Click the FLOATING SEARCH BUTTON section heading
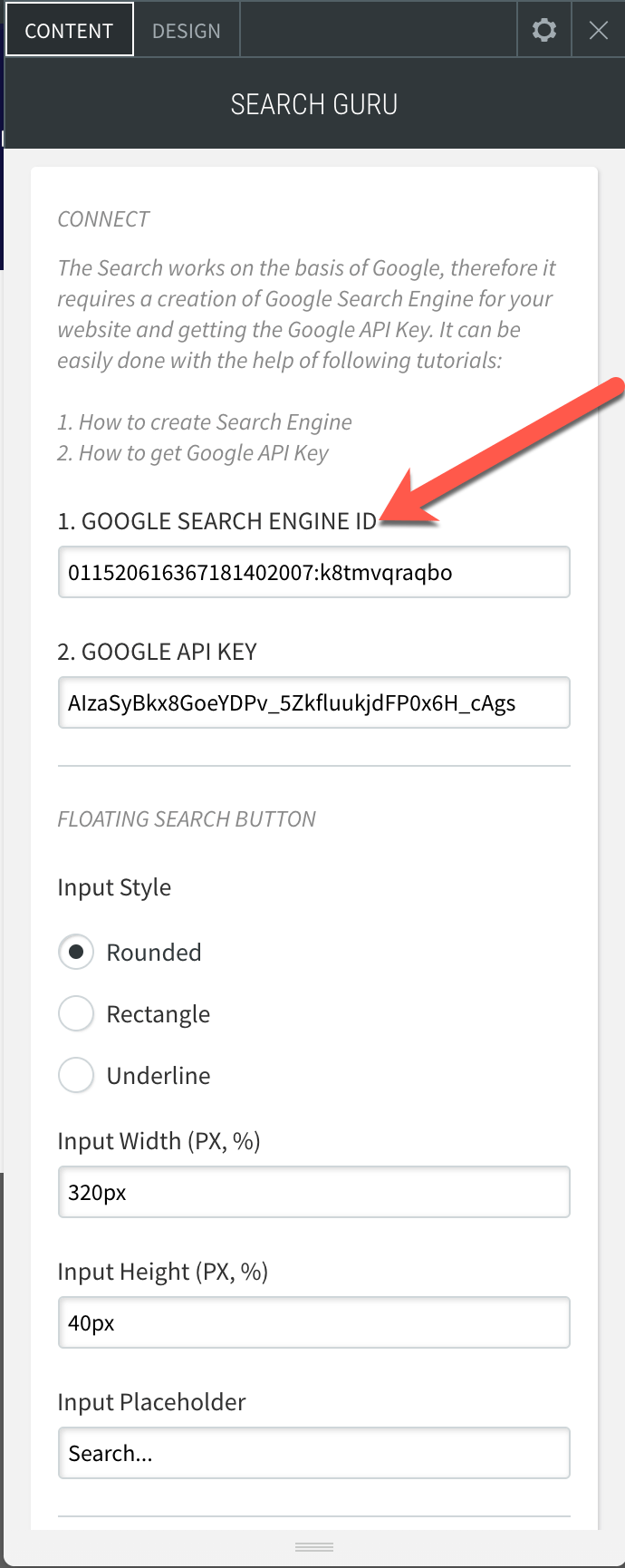 click(x=187, y=819)
